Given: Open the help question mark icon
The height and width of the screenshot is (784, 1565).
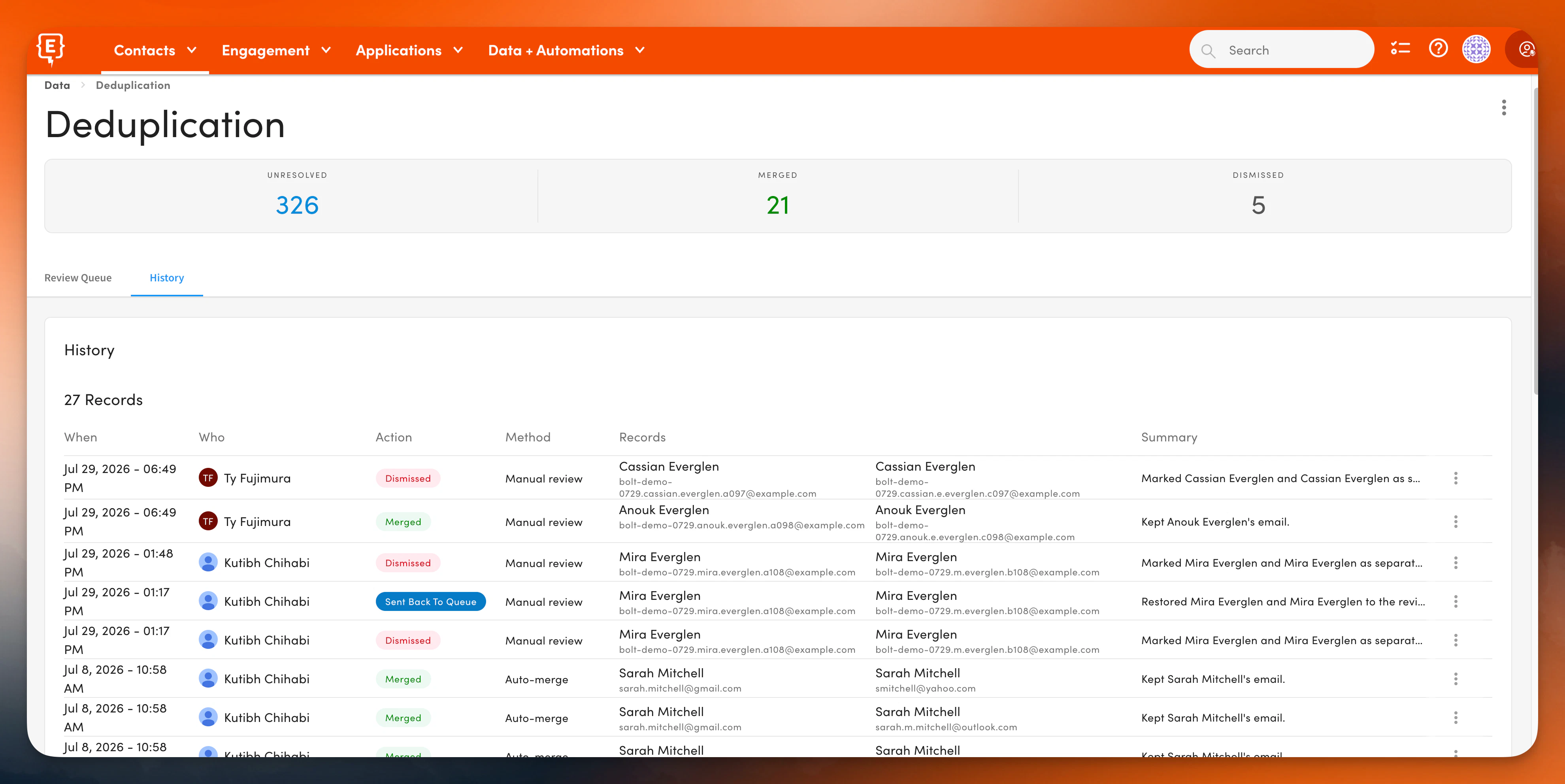Looking at the screenshot, I should pos(1438,49).
